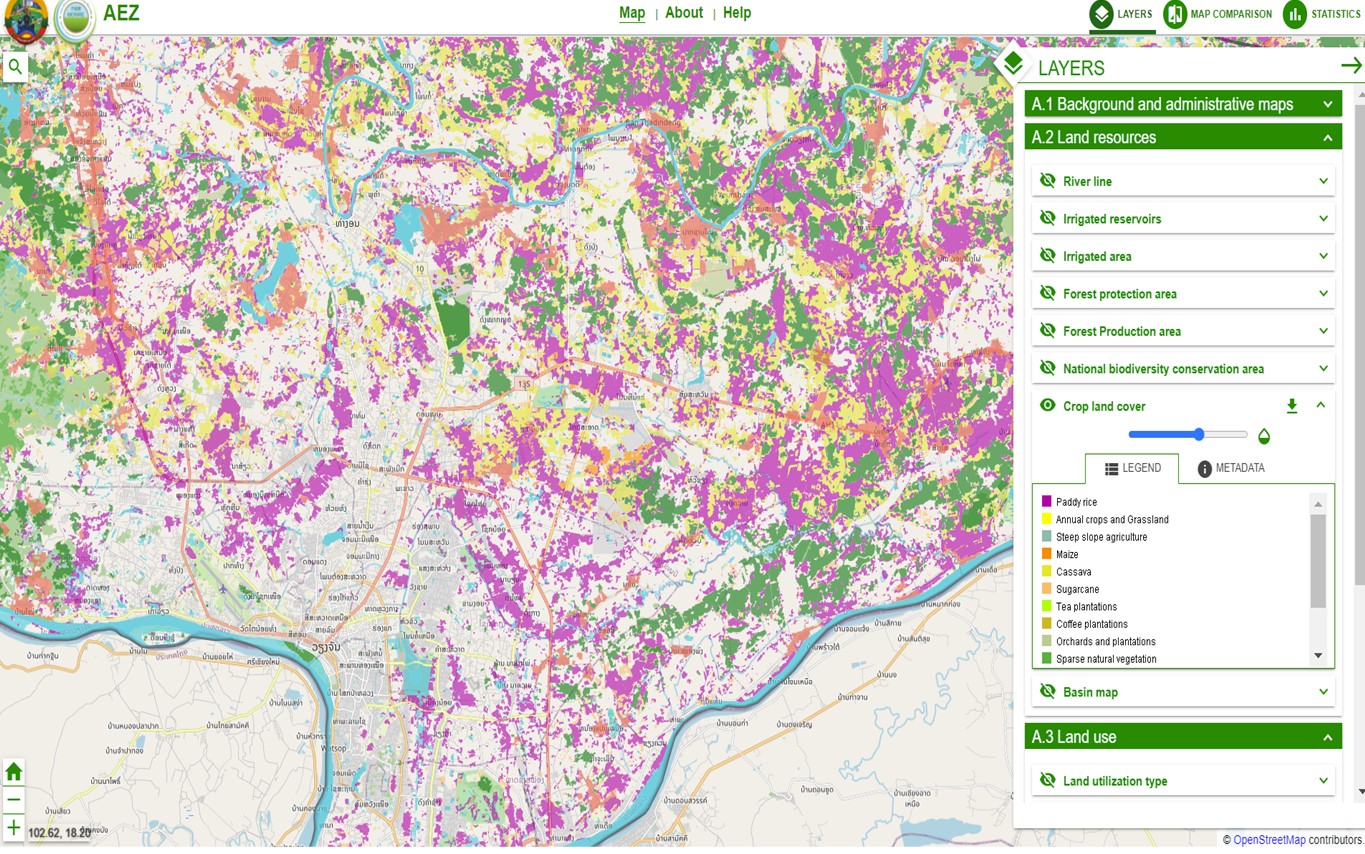Zoom out with the minus icon
1365x854 pixels.
(14, 799)
